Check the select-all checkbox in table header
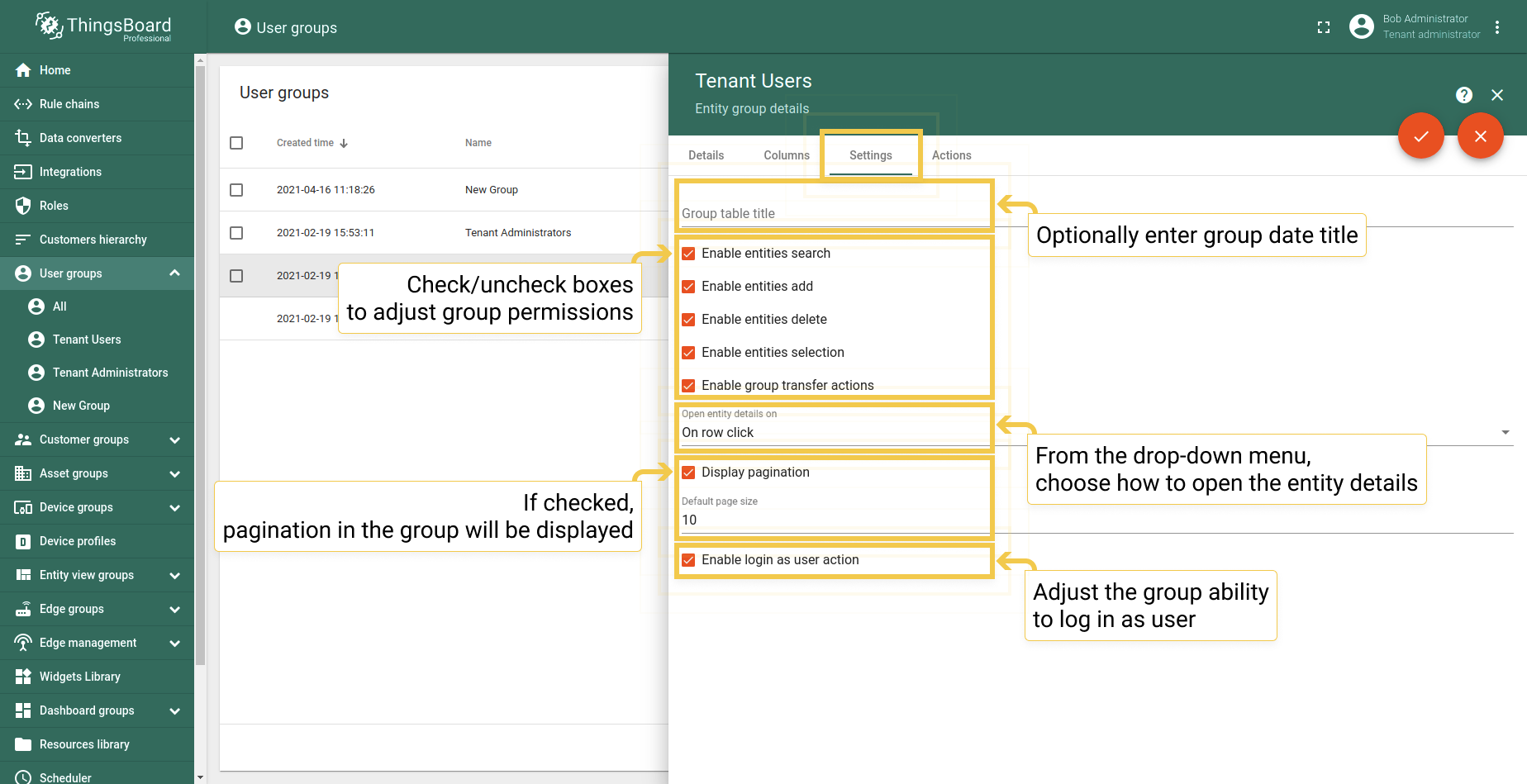This screenshot has width=1527, height=784. (x=236, y=143)
